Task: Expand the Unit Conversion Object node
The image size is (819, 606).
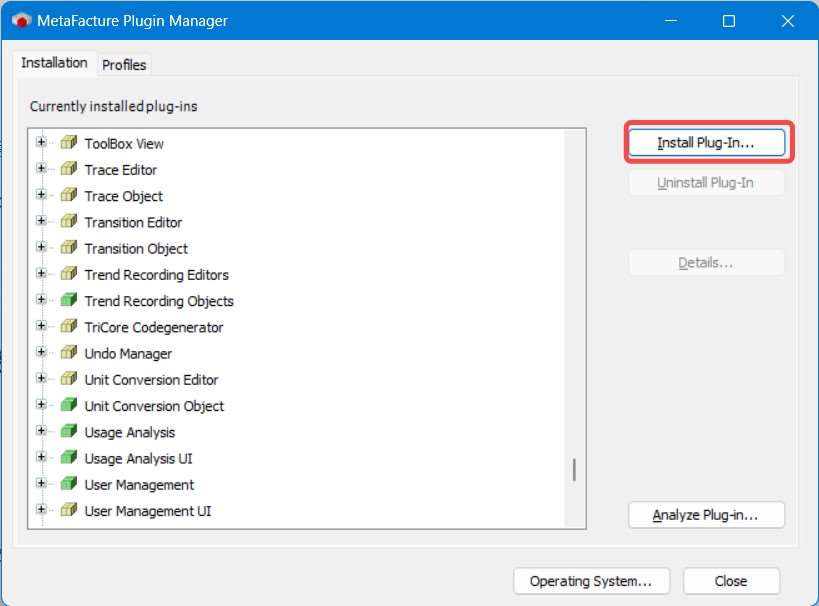Action: [41, 404]
